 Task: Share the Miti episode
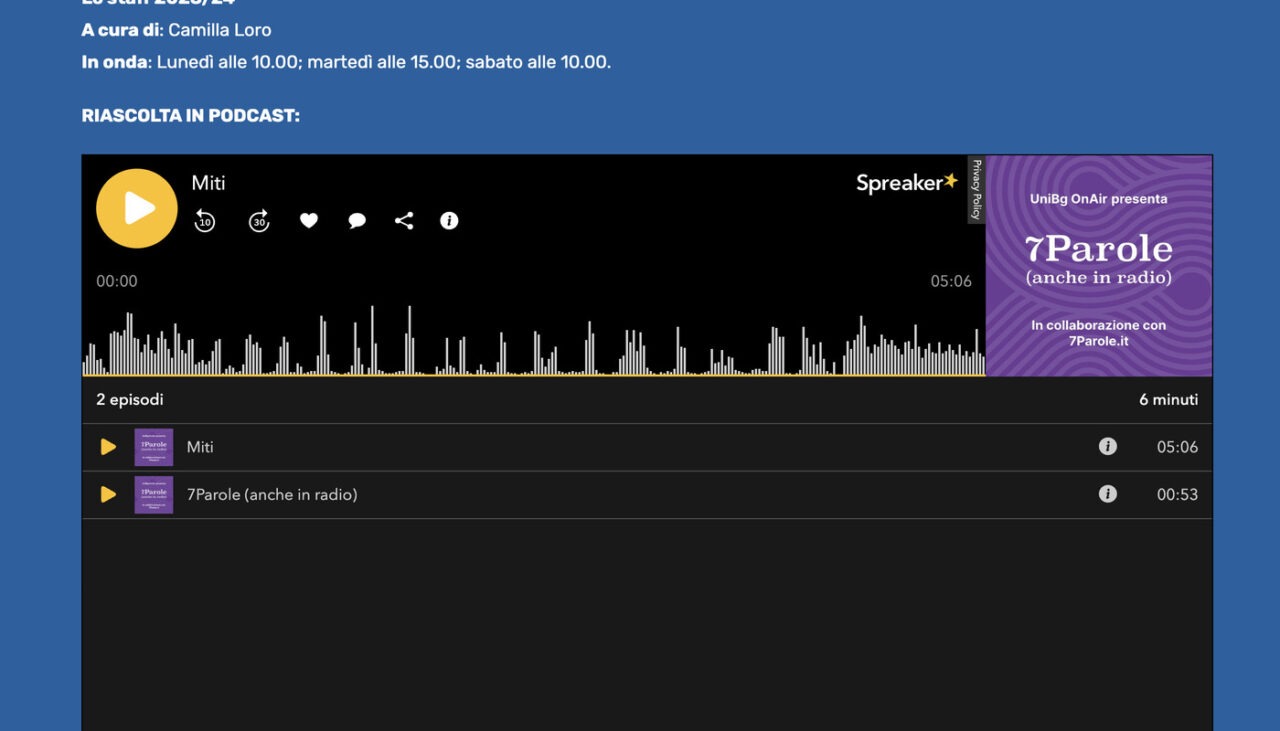pos(404,221)
